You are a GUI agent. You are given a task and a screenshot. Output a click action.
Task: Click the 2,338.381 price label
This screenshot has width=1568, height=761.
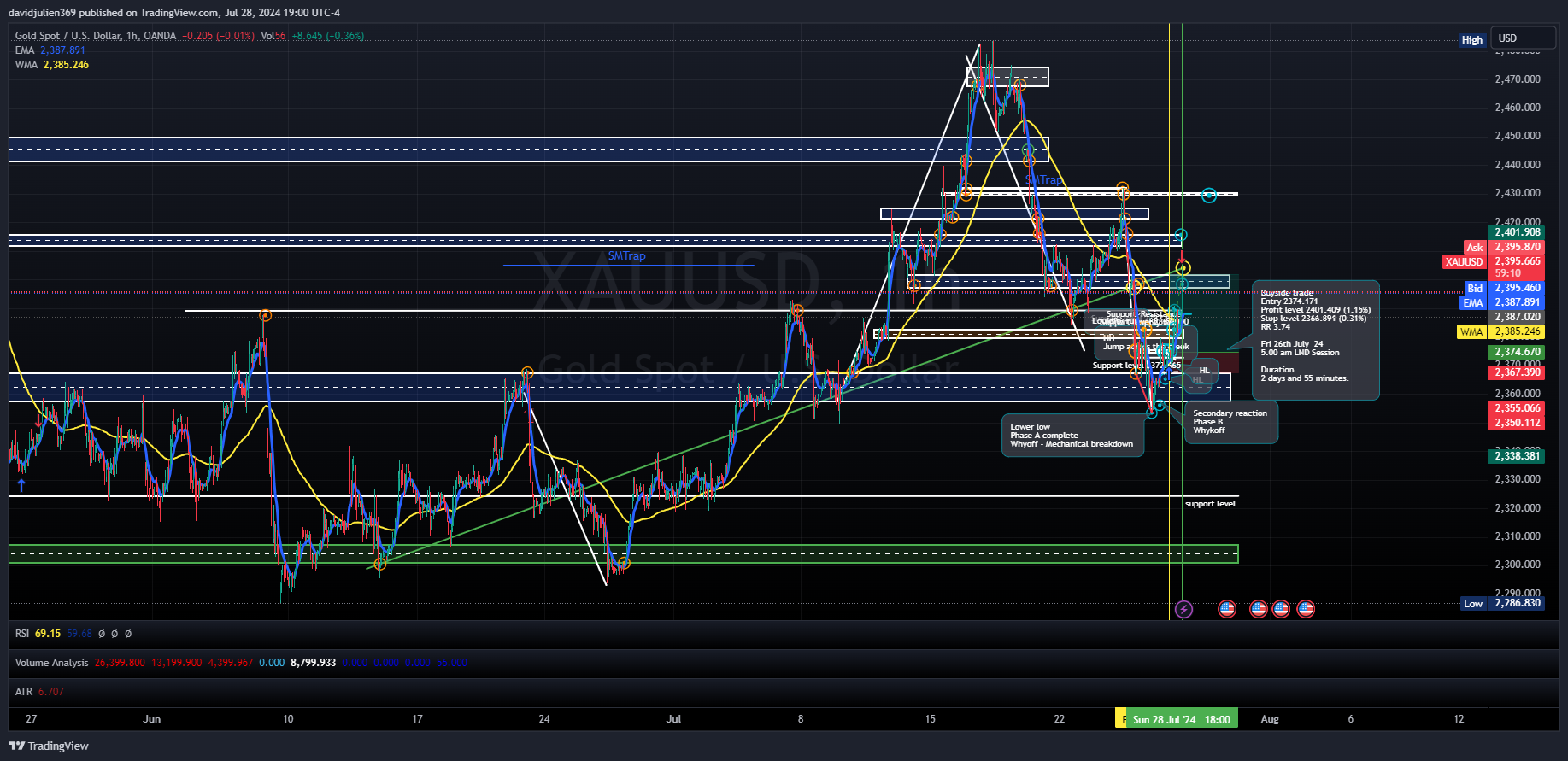point(1518,456)
